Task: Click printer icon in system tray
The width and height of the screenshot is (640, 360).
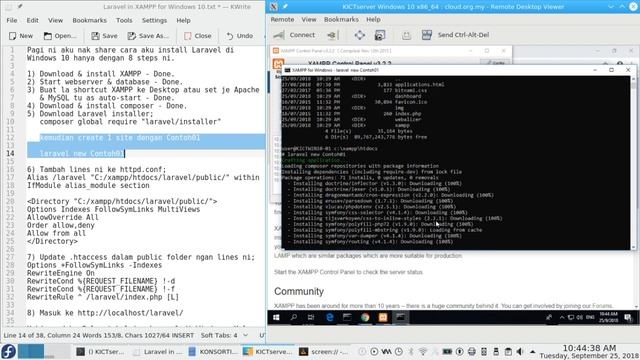Action: pyautogui.click(x=472, y=351)
